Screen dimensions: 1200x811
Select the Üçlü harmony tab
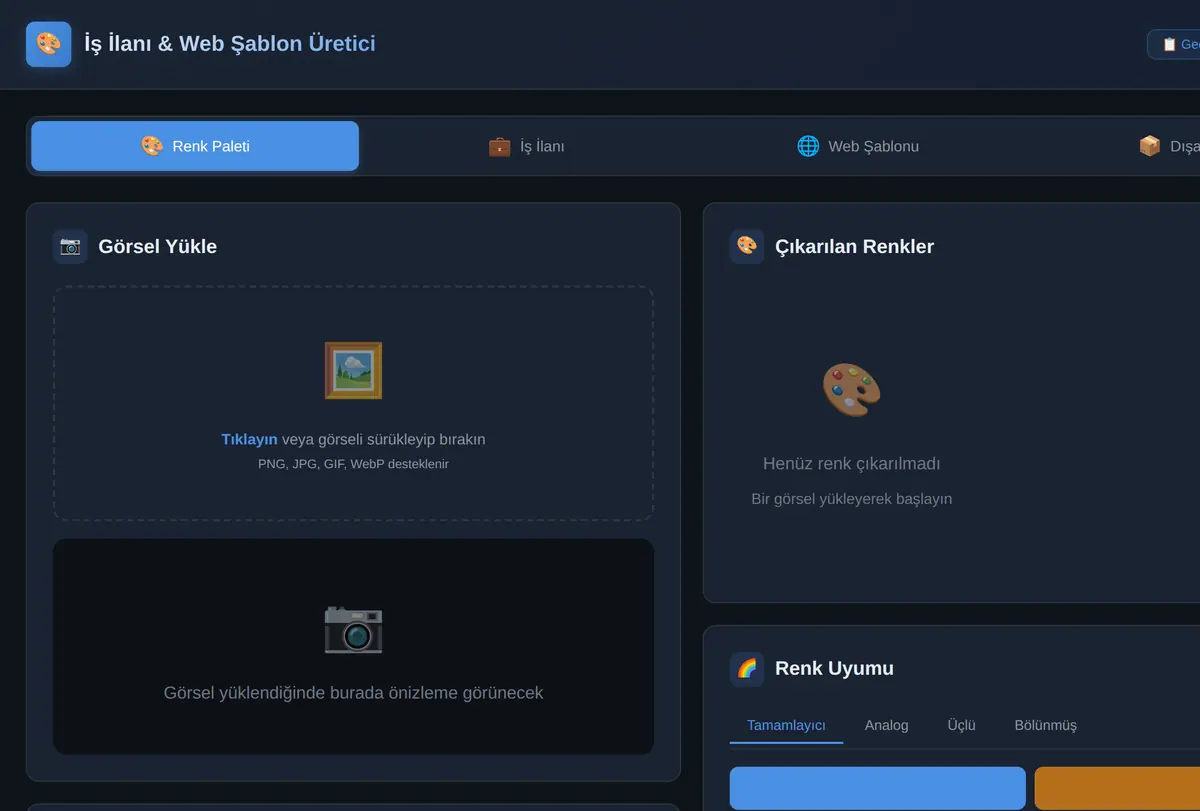point(961,725)
